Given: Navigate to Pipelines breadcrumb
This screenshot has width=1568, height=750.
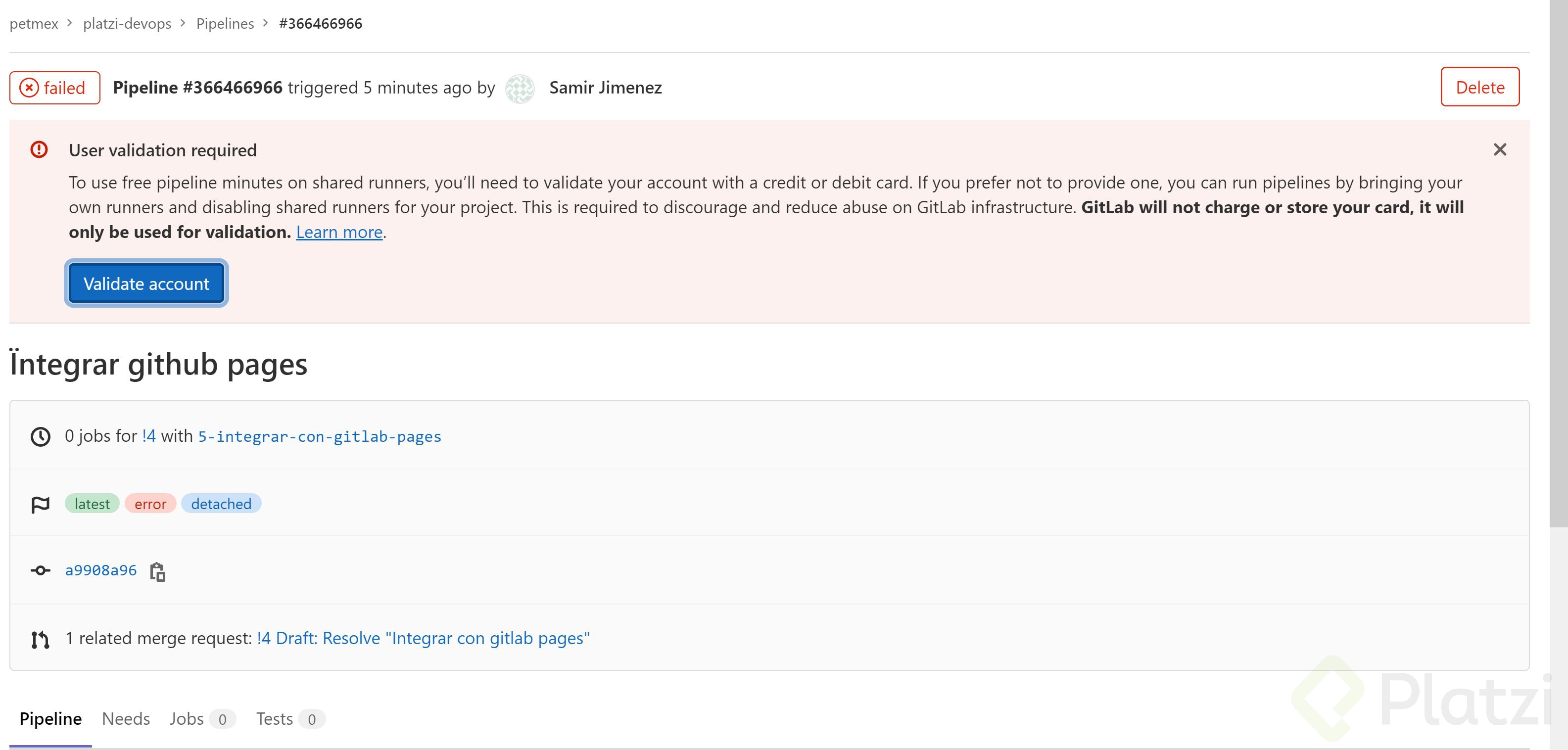Looking at the screenshot, I should 225,24.
